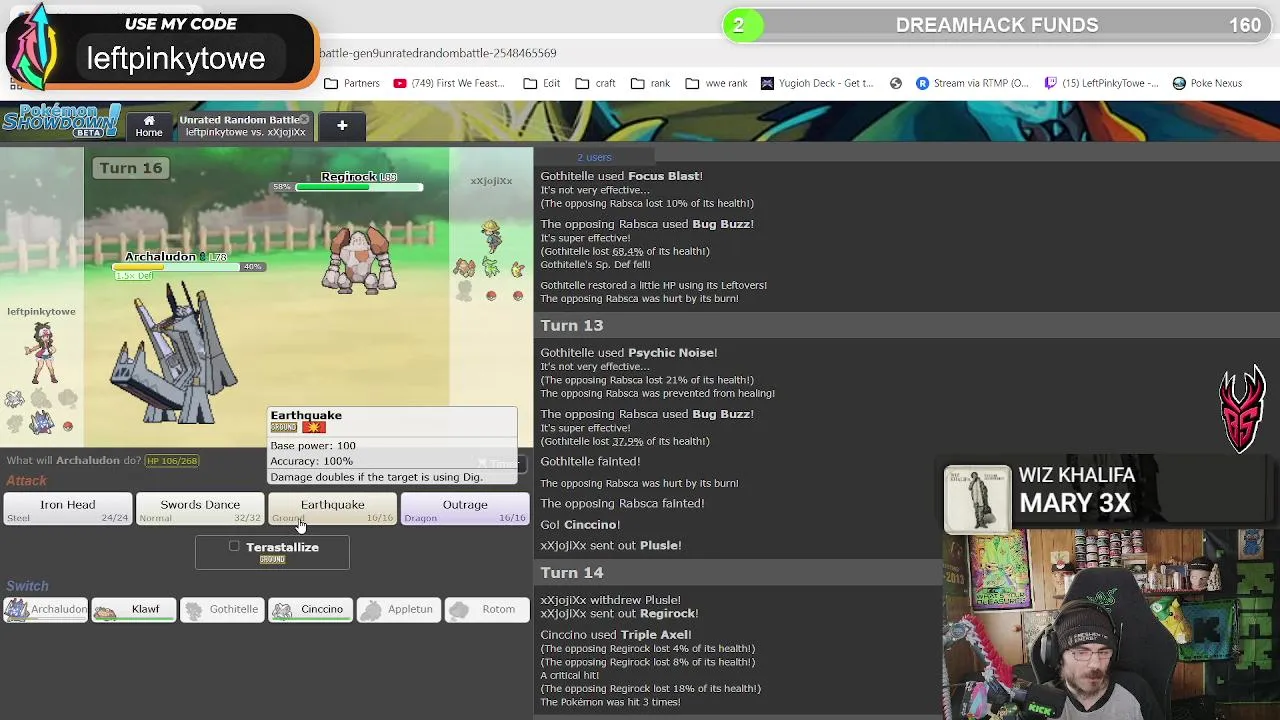Click the leftpinkytowe trainer avatar
This screenshot has width=1280, height=720.
pyautogui.click(x=43, y=354)
